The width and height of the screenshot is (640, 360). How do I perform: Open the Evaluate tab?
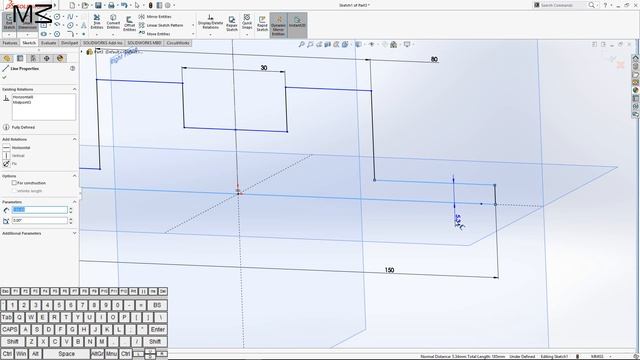click(x=49, y=43)
